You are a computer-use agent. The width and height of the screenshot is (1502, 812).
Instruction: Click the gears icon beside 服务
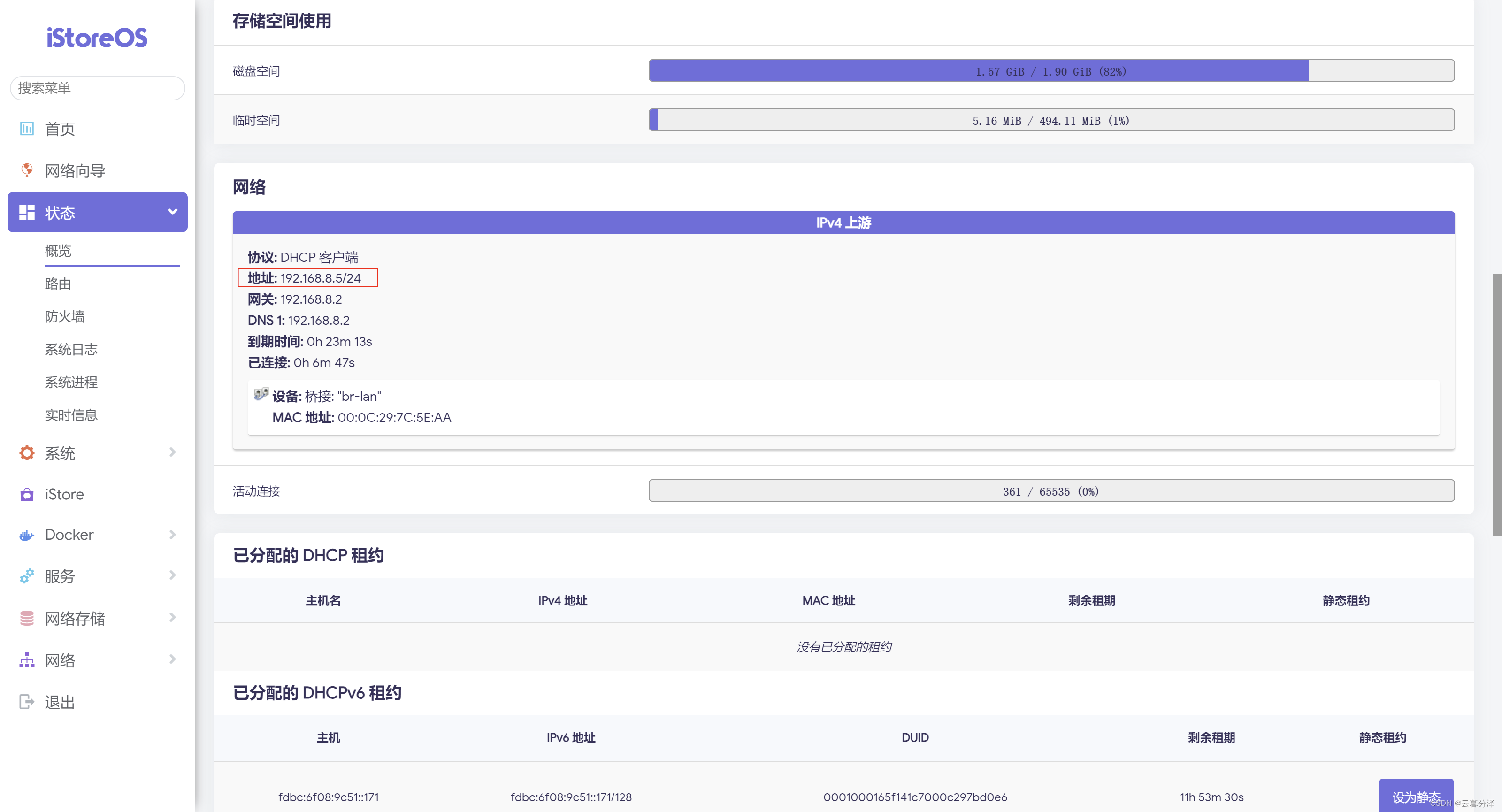click(27, 576)
